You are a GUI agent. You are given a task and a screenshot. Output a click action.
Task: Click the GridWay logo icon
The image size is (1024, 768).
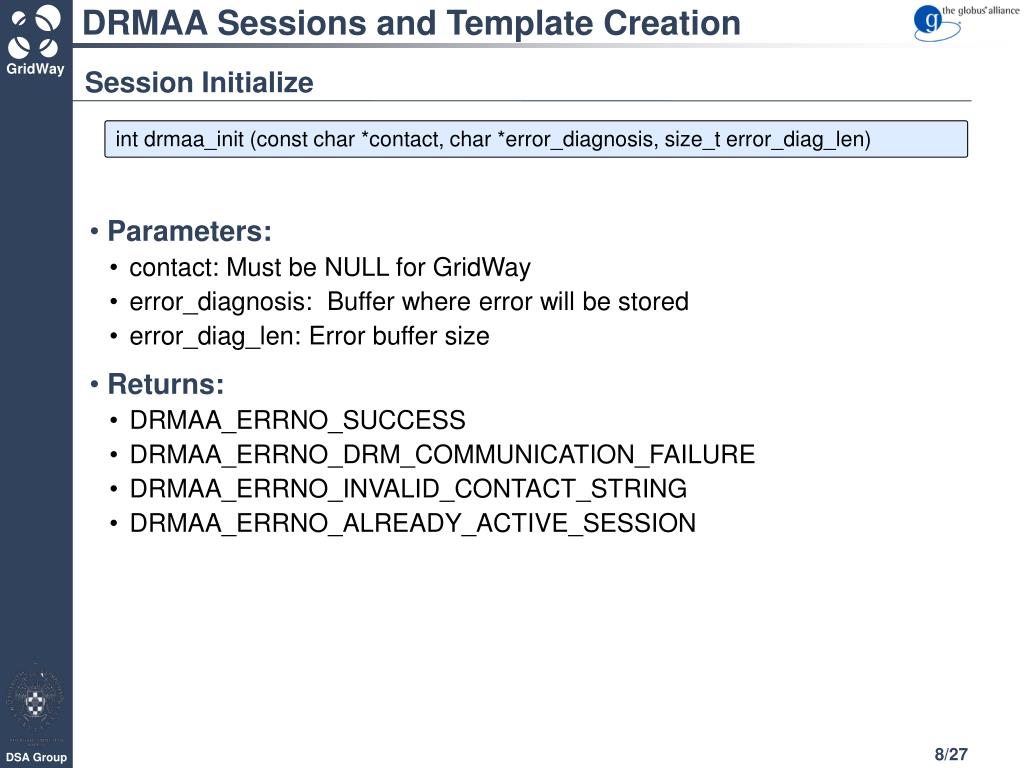(x=35, y=31)
